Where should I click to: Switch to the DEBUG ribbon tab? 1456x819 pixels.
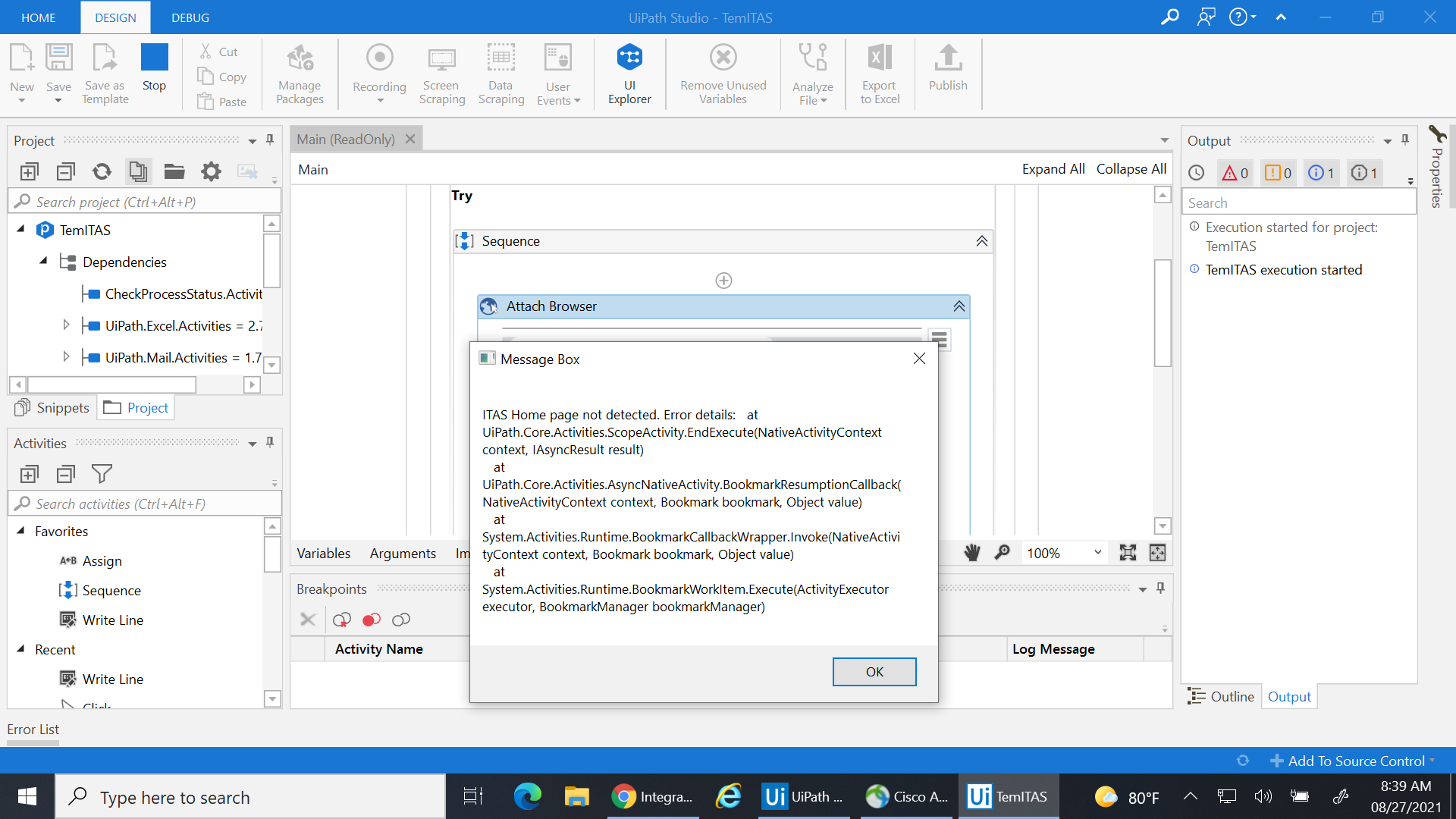point(190,17)
